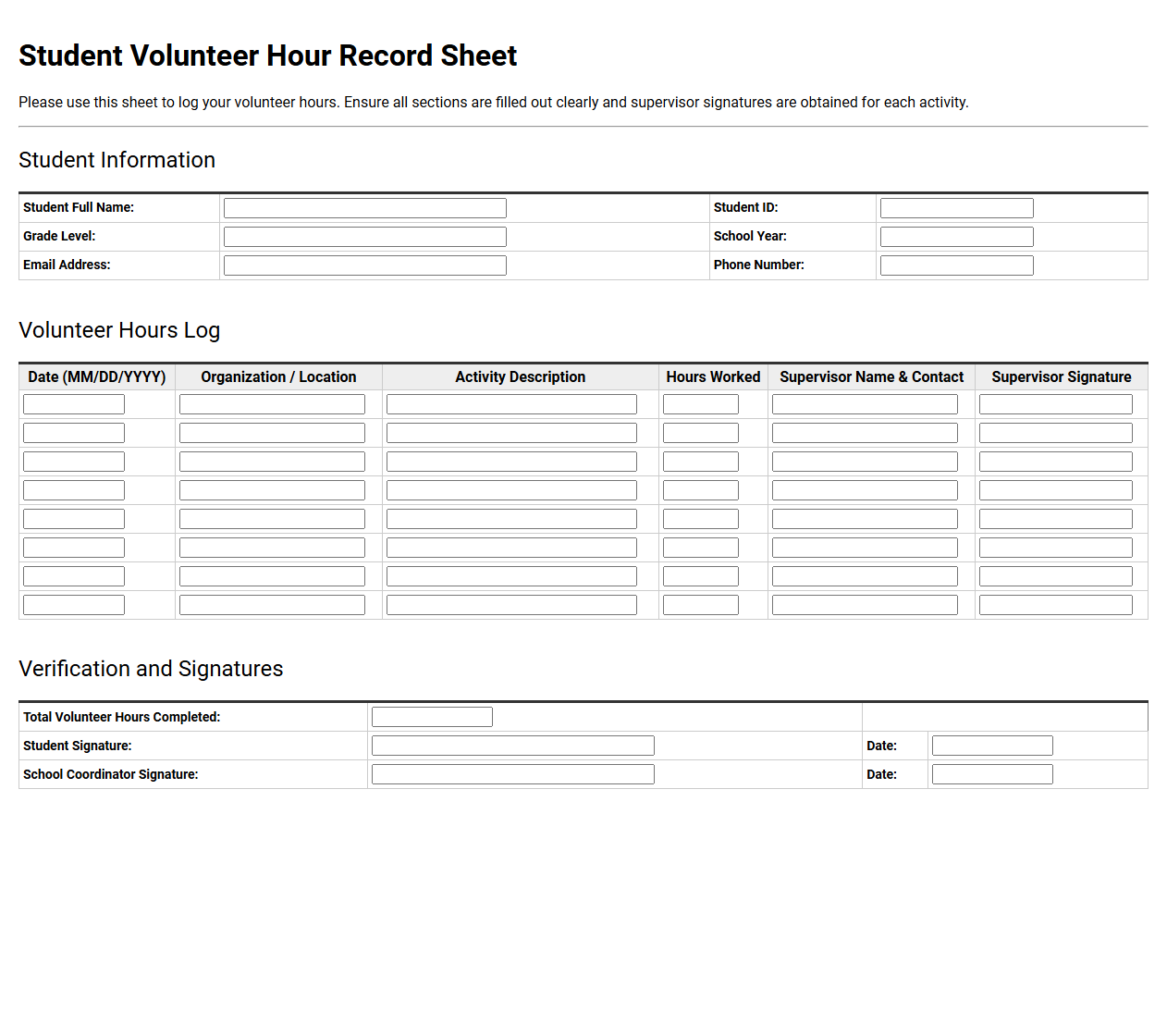Select the School Year field
This screenshot has height=1036, width=1167.
pyautogui.click(x=957, y=237)
